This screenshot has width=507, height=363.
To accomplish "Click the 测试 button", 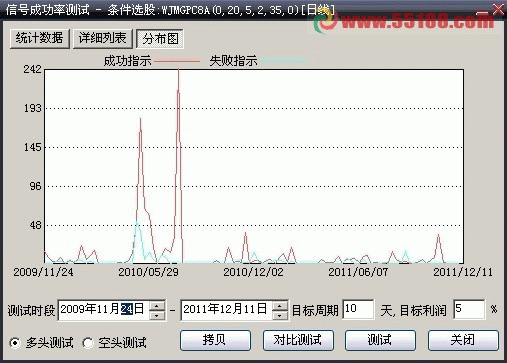I will pos(380,340).
